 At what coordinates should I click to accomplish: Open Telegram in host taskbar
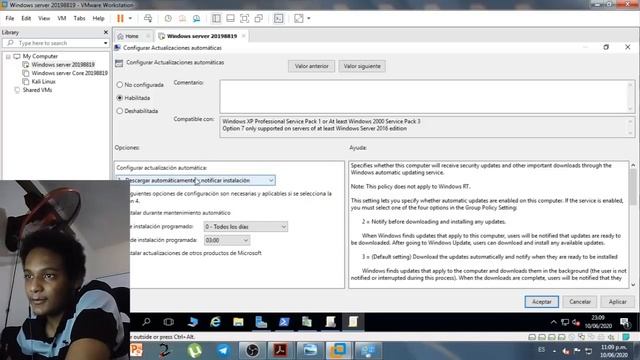[223, 350]
